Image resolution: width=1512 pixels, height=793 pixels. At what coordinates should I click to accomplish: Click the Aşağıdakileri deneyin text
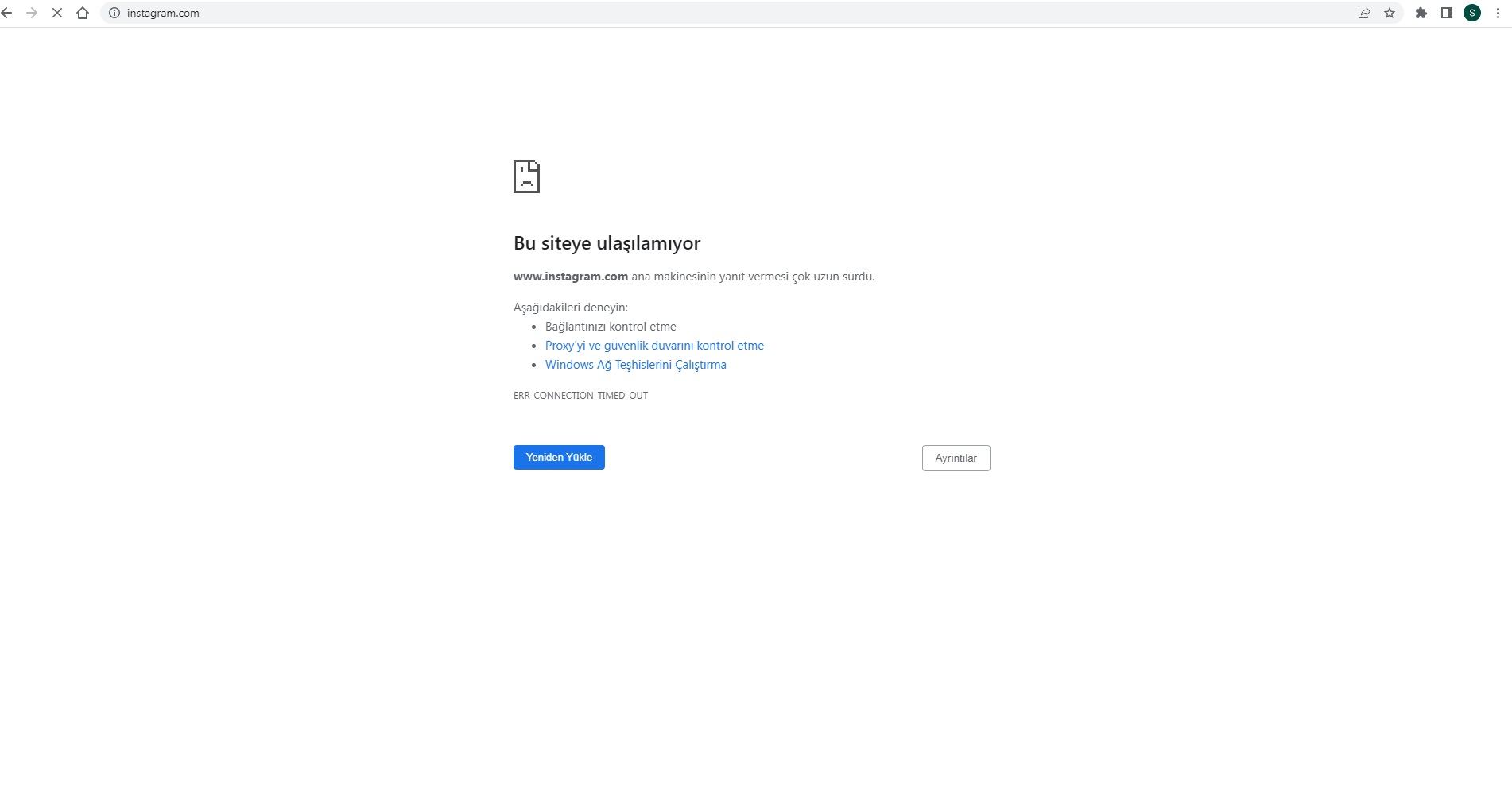[571, 308]
